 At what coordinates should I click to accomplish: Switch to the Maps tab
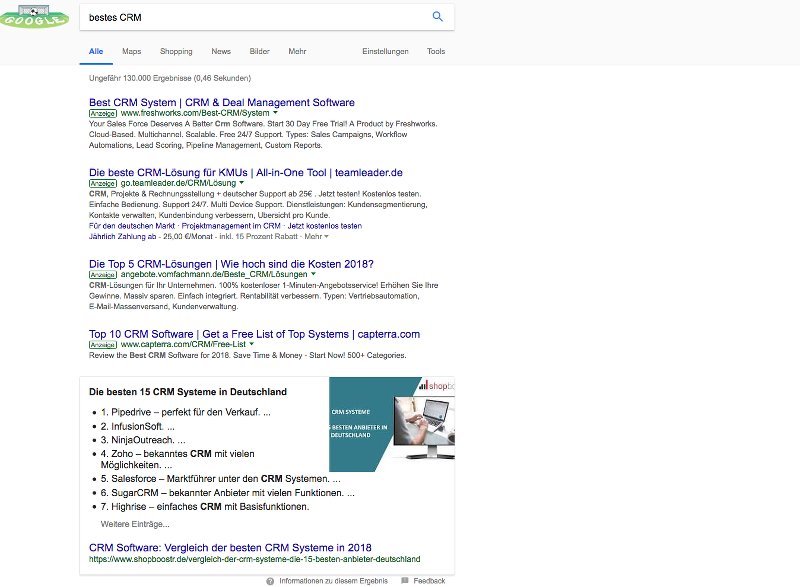click(132, 51)
